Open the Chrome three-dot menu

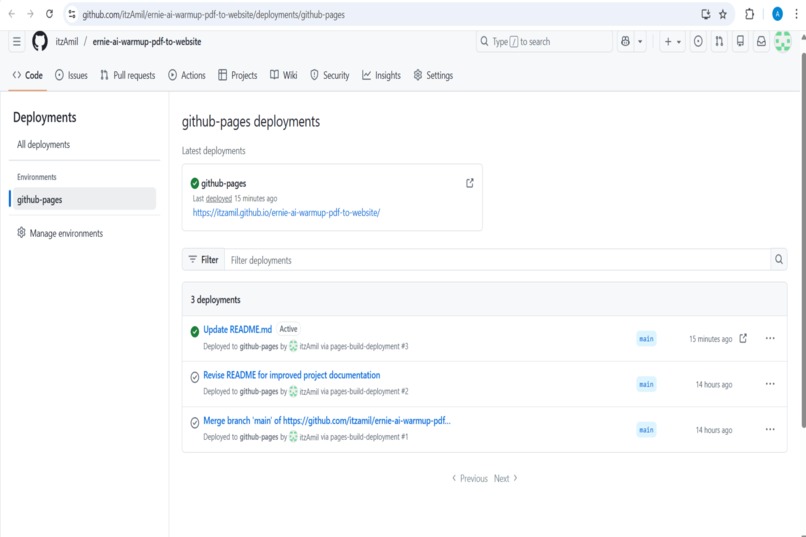pyautogui.click(x=796, y=14)
